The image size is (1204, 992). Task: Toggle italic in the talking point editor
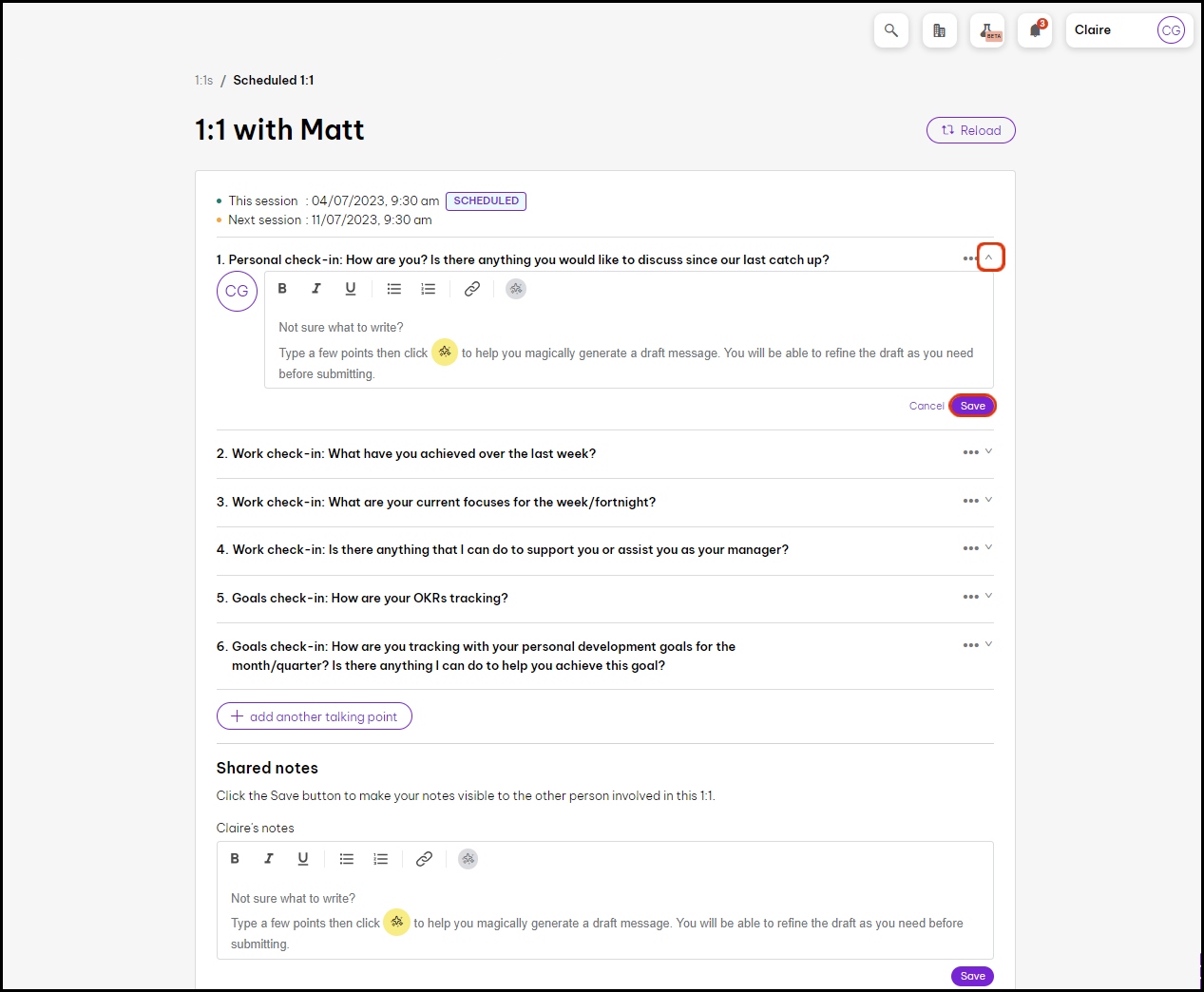(316, 289)
